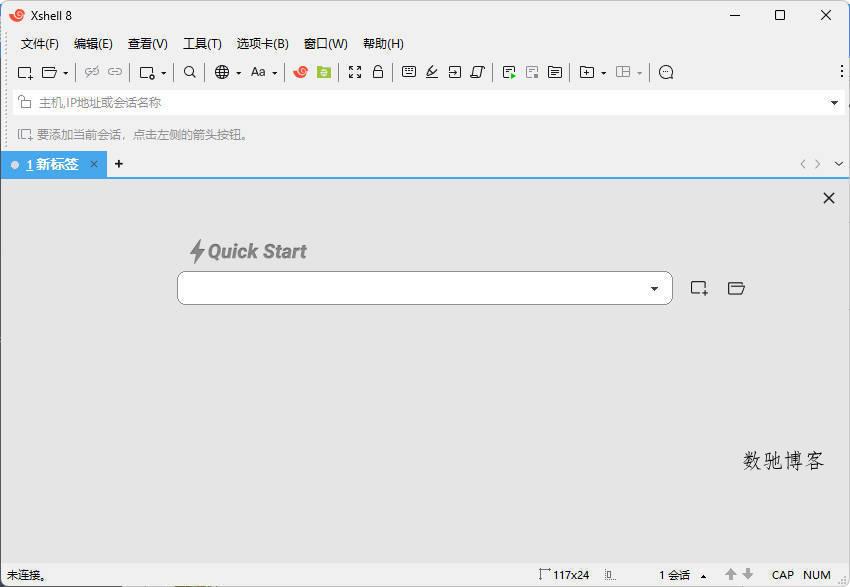Click the Start Logging icon with green play
The image size is (850, 587).
(x=509, y=72)
